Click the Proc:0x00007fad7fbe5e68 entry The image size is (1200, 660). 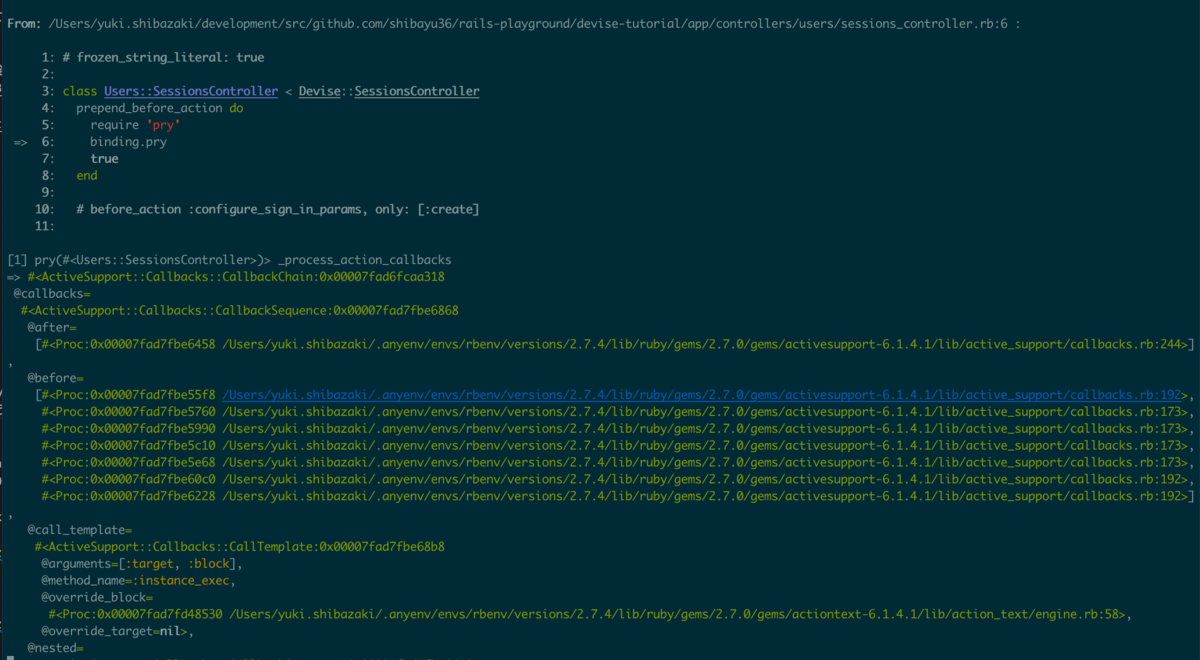615,463
